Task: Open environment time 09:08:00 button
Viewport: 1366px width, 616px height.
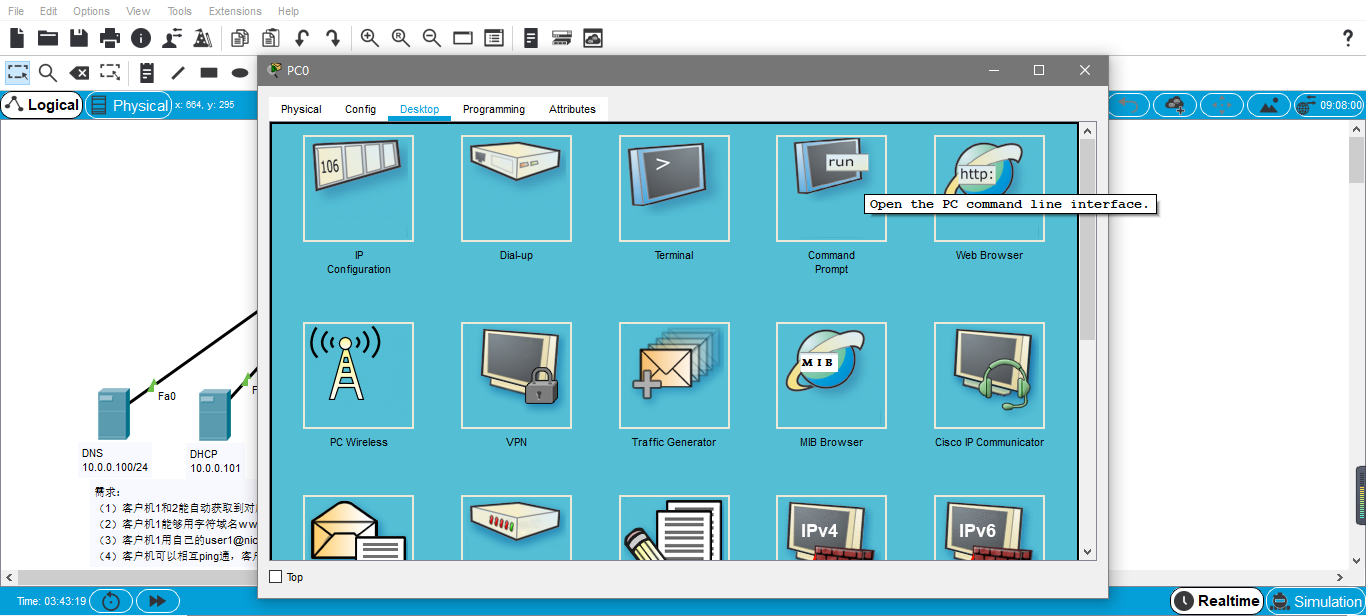Action: 1329,104
